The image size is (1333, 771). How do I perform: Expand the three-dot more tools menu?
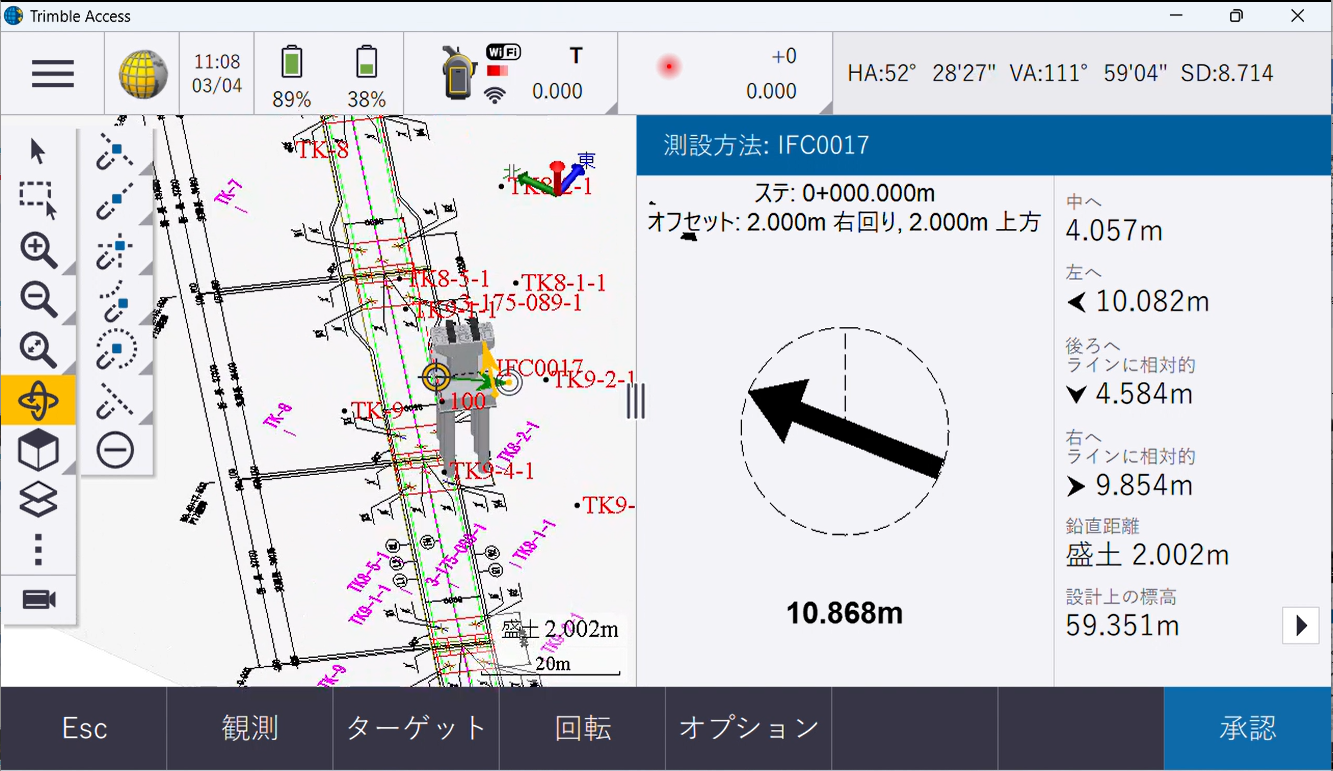tap(38, 550)
